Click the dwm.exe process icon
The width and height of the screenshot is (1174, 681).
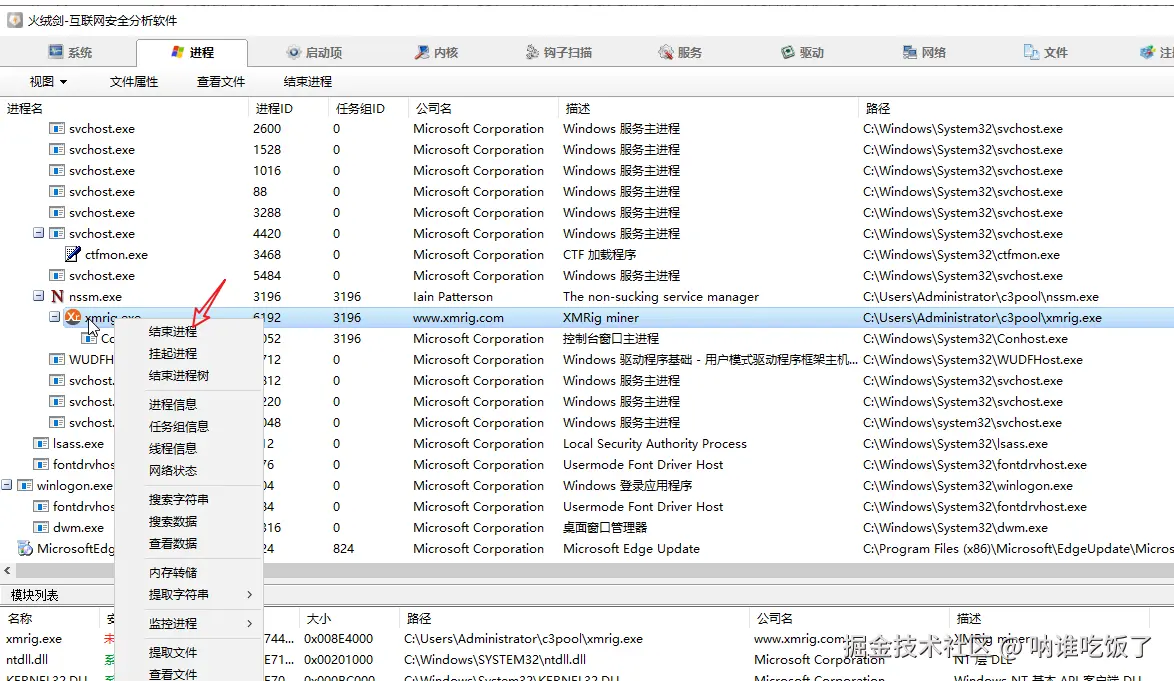coord(41,528)
